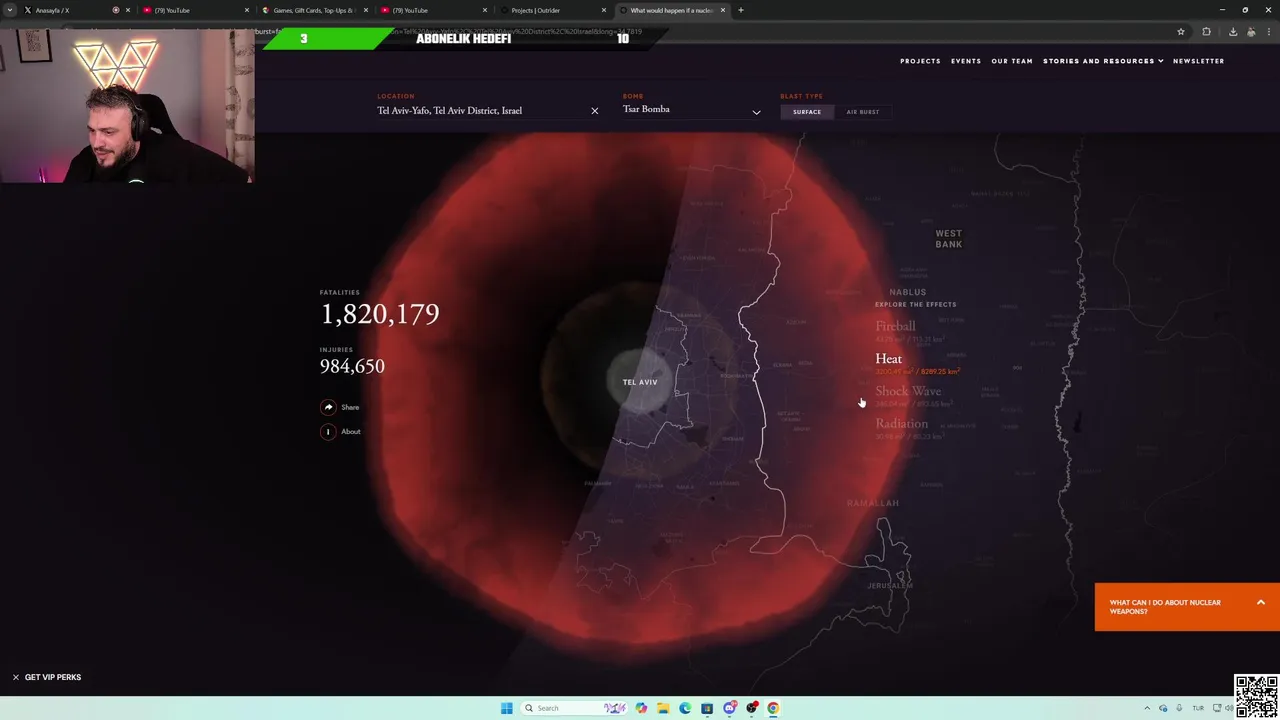
Task: Click the taskbar Search box
Action: 575,708
